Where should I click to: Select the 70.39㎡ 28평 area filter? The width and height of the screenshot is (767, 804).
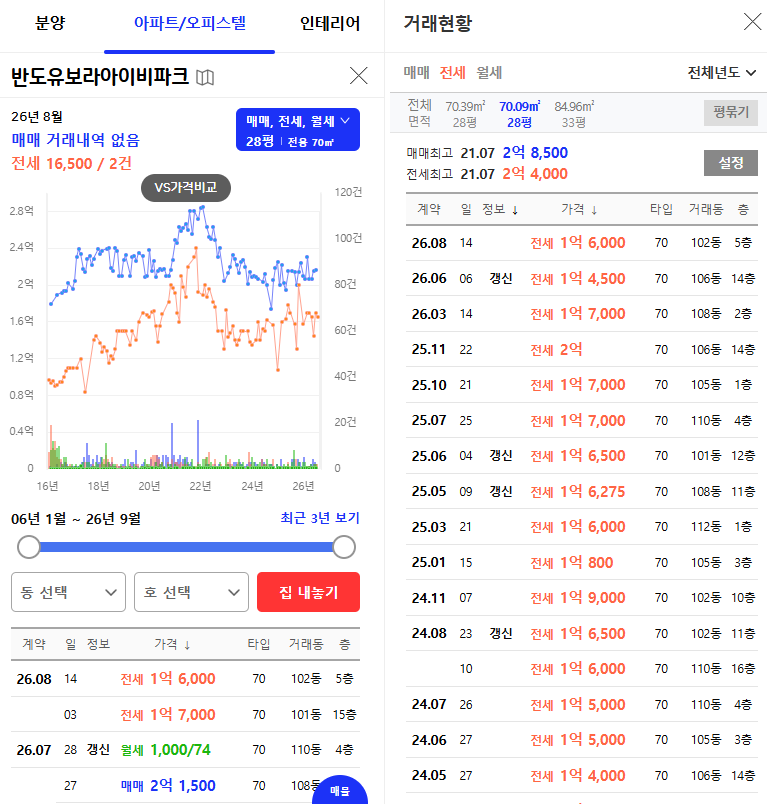click(x=465, y=114)
